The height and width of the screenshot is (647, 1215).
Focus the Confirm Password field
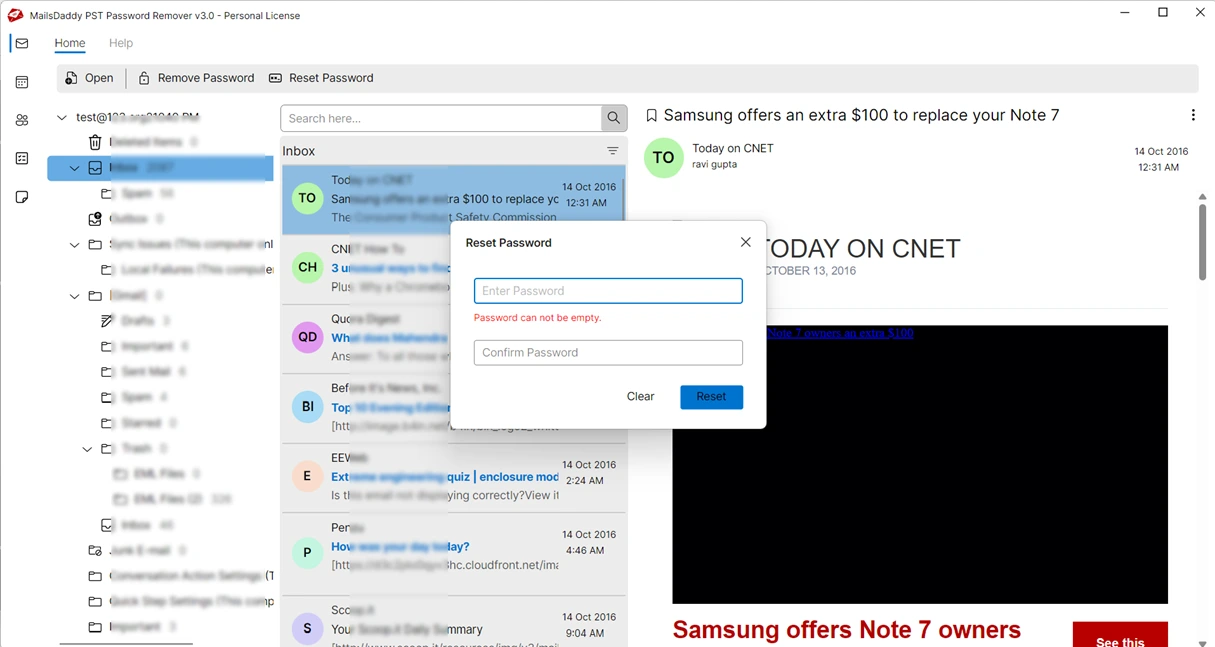click(x=608, y=352)
